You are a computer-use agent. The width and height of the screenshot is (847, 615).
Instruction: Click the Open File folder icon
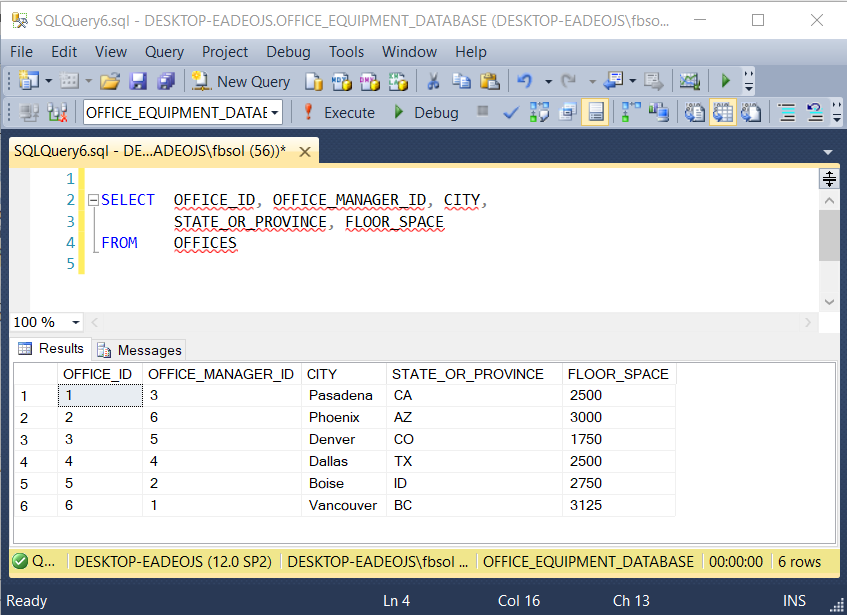coord(110,82)
